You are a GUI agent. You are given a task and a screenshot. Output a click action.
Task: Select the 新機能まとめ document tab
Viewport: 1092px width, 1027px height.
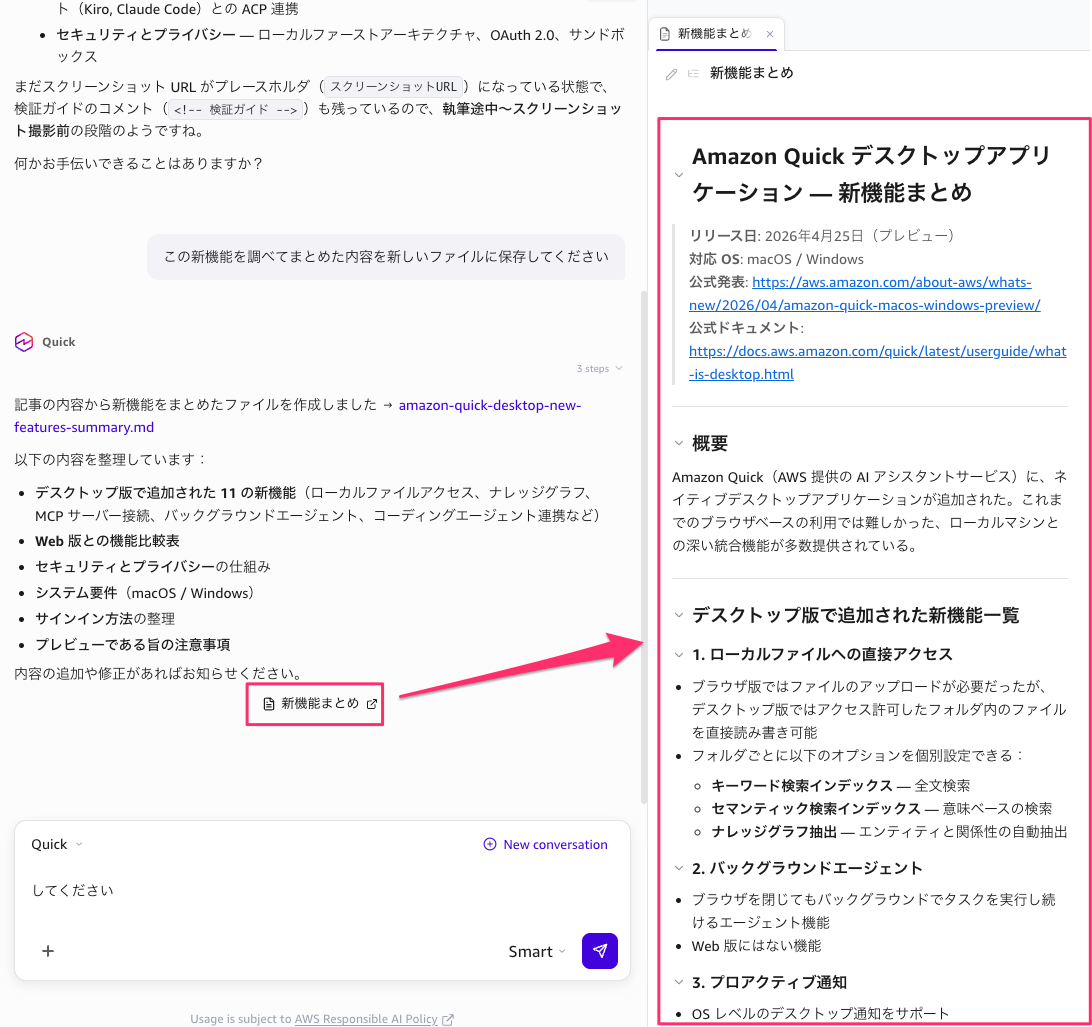coord(715,33)
